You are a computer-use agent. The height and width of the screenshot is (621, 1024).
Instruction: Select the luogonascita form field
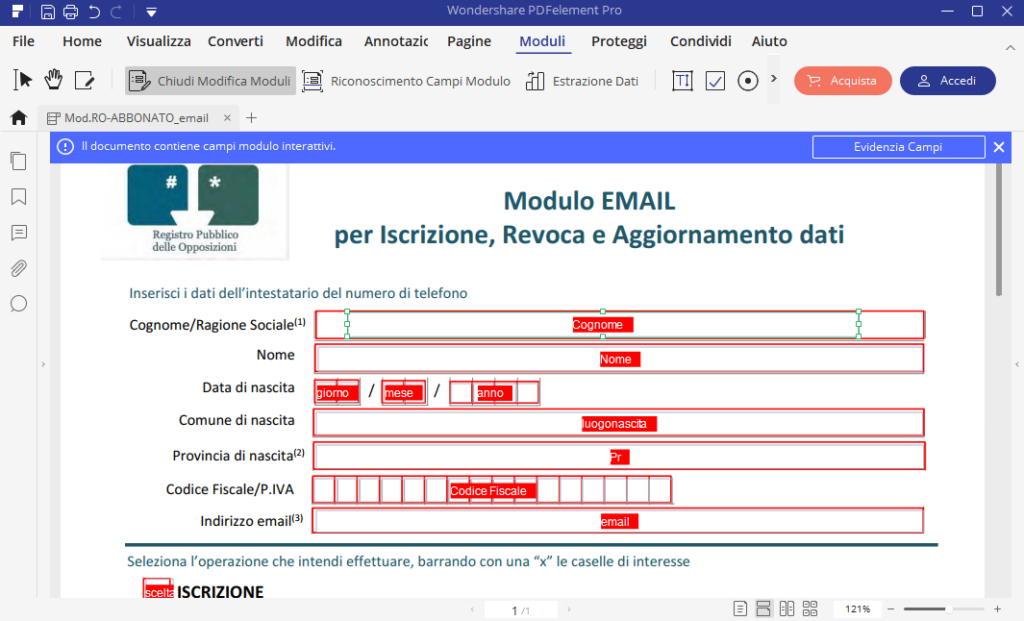coord(618,423)
